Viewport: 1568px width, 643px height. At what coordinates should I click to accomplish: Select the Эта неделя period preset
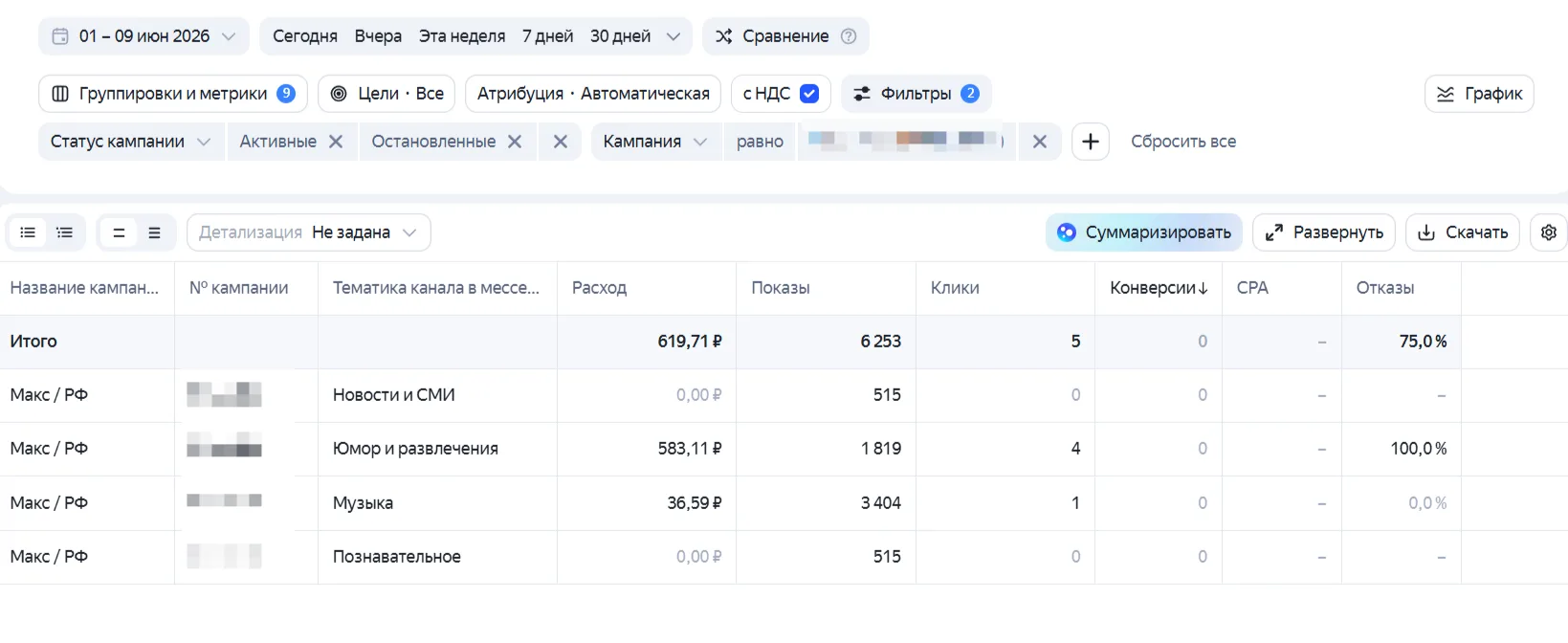pyautogui.click(x=462, y=36)
